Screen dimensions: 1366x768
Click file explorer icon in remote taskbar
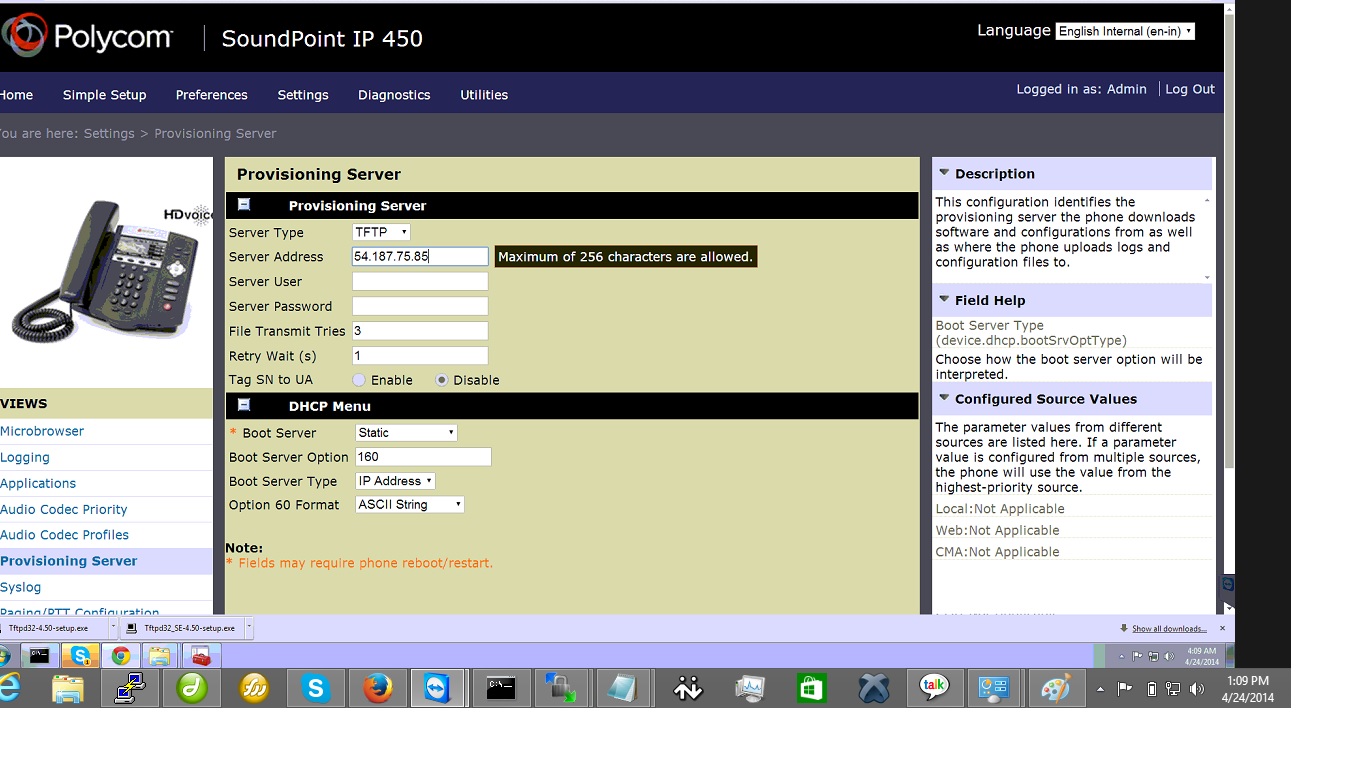click(x=159, y=656)
